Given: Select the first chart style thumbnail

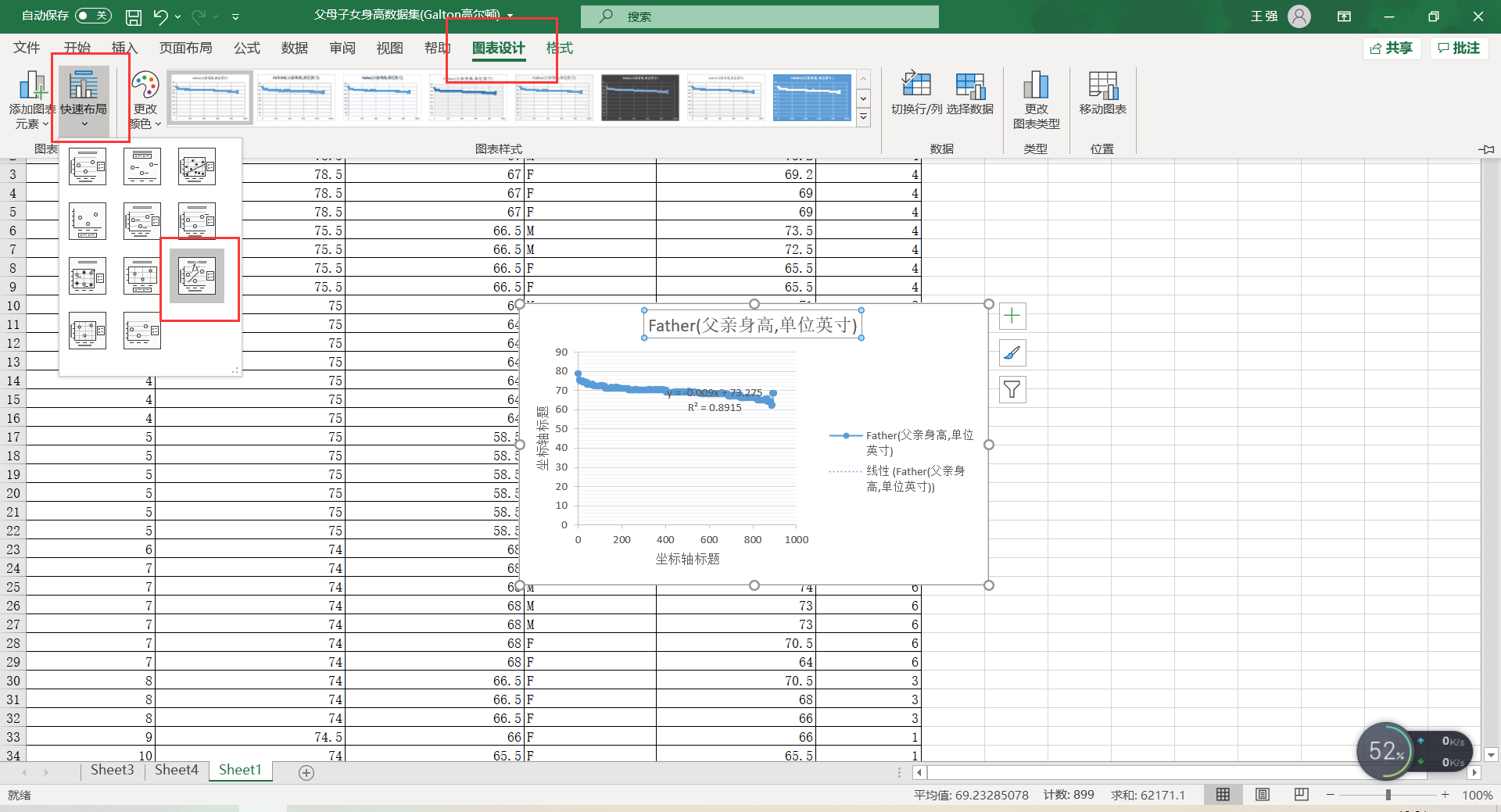Looking at the screenshot, I should tap(210, 98).
